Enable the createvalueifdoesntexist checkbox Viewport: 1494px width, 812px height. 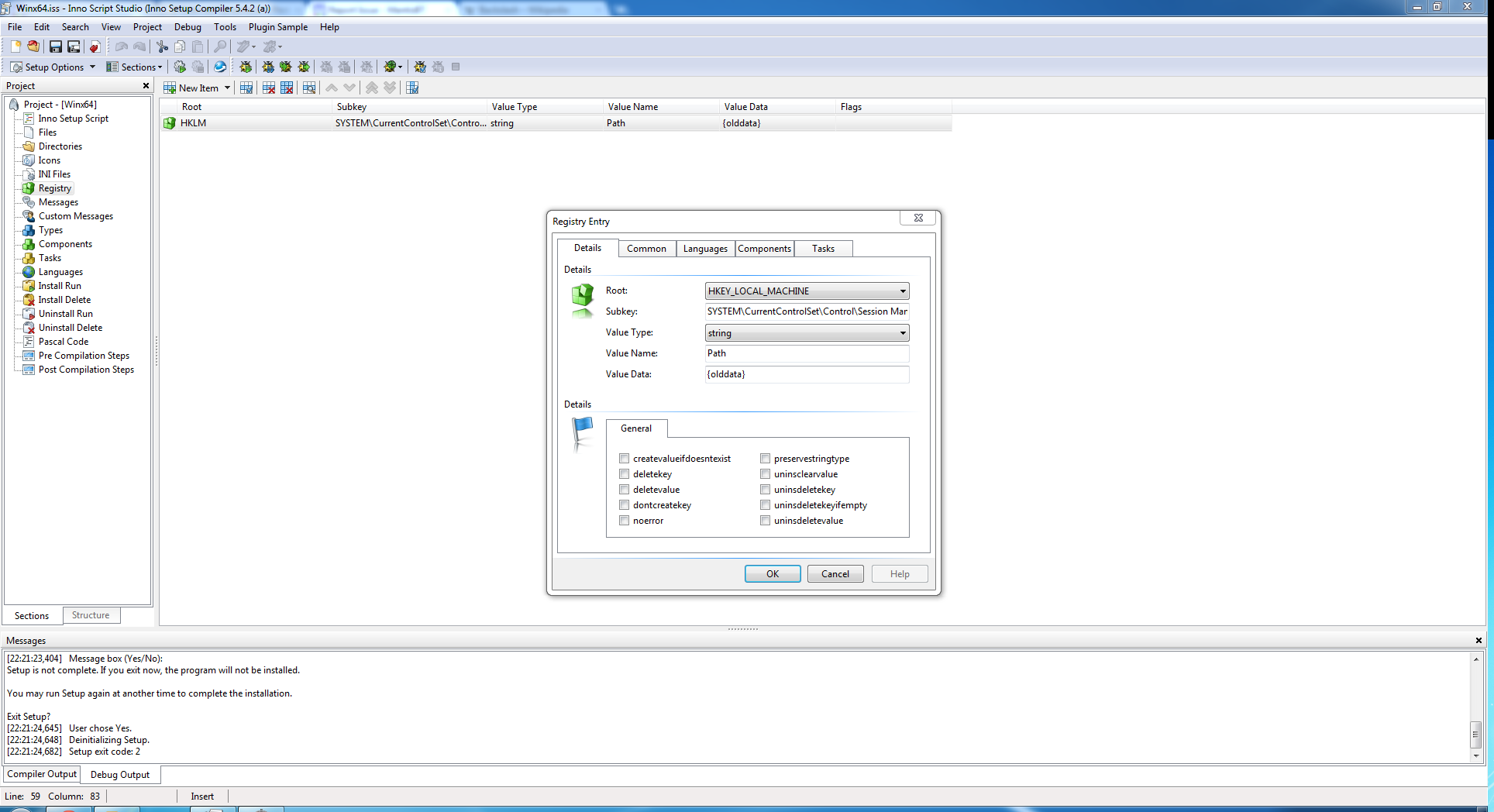click(624, 459)
